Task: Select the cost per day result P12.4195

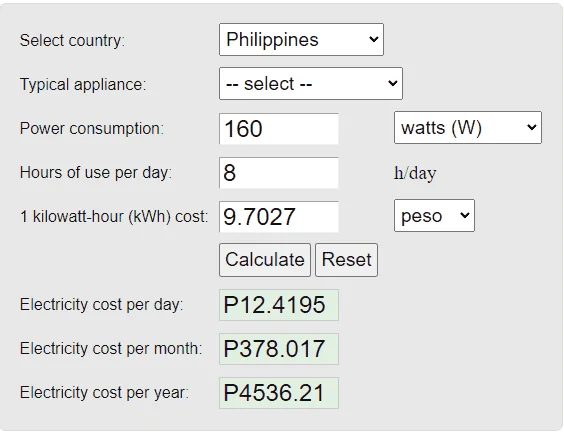Action: click(279, 305)
